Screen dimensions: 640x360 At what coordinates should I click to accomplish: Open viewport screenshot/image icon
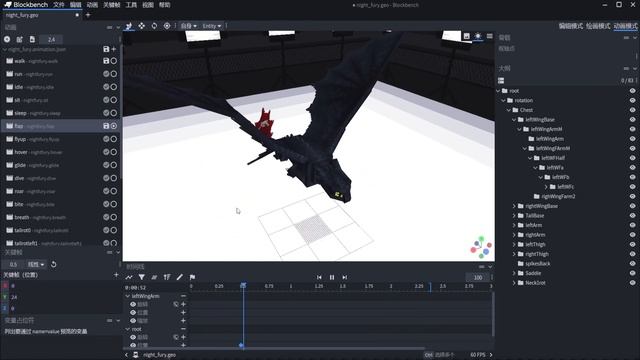tap(466, 36)
